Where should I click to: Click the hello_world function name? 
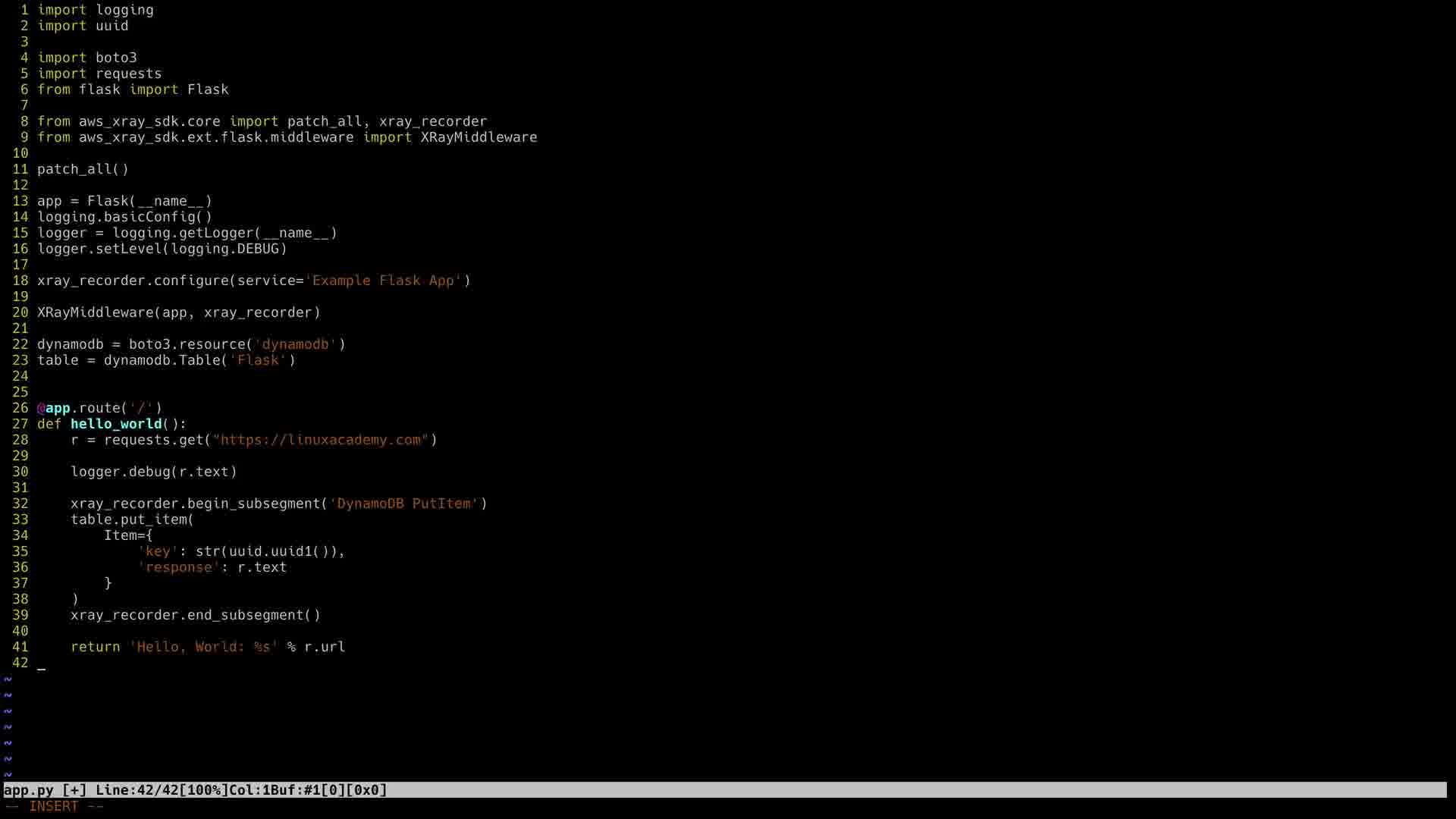tap(116, 424)
